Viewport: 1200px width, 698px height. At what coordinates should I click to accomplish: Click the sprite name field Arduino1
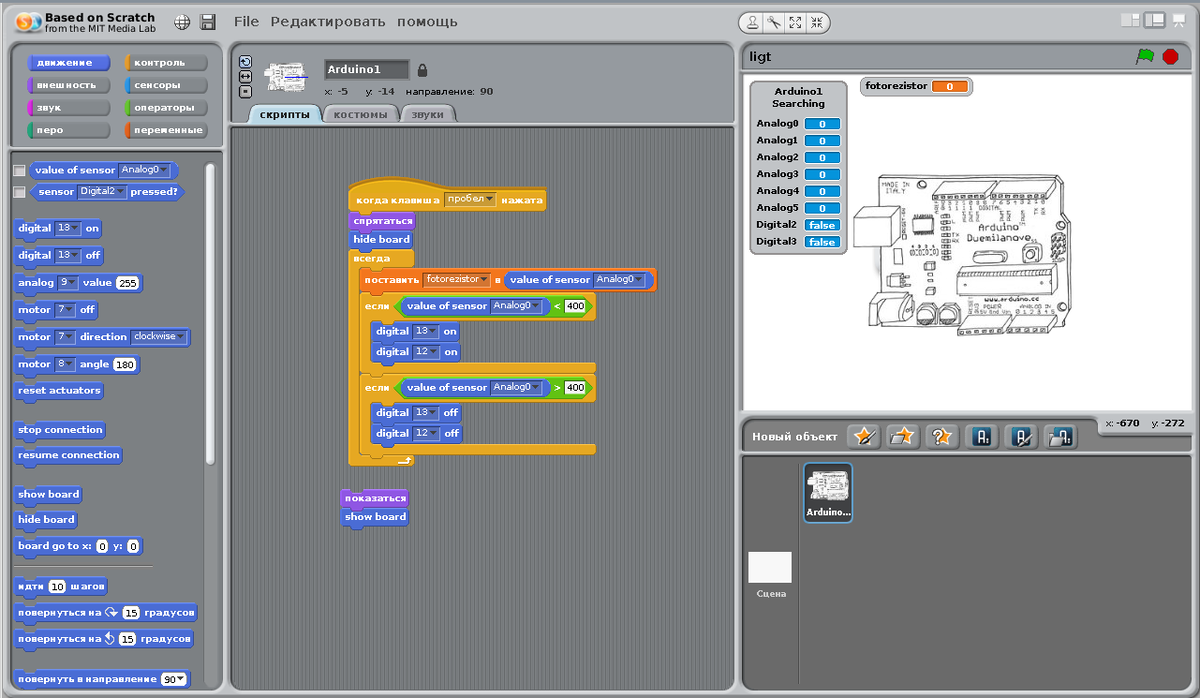coord(367,70)
